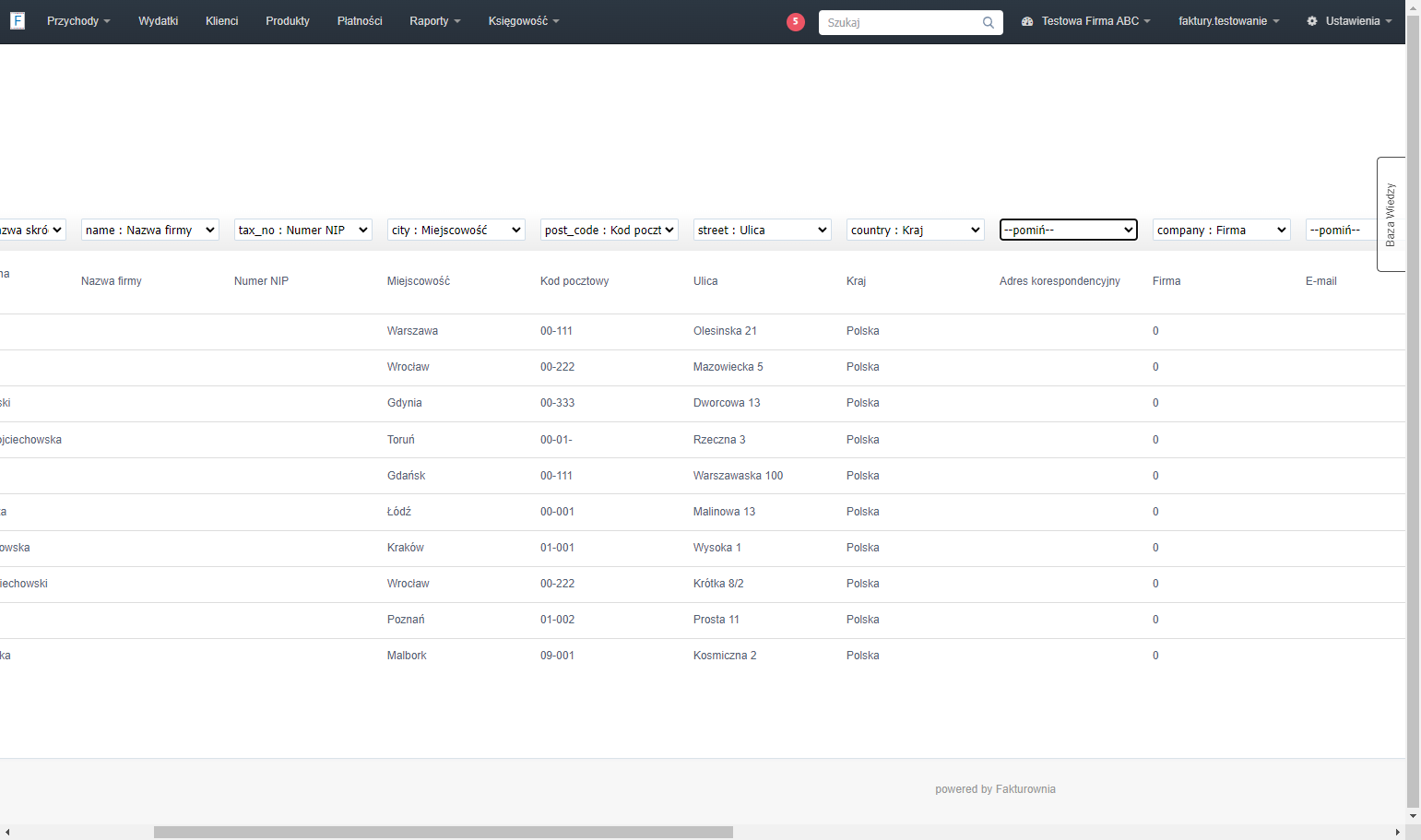The width and height of the screenshot is (1421, 840).
Task: Open the '--pomiń--' dropdown above E-mail
Action: tap(1341, 230)
